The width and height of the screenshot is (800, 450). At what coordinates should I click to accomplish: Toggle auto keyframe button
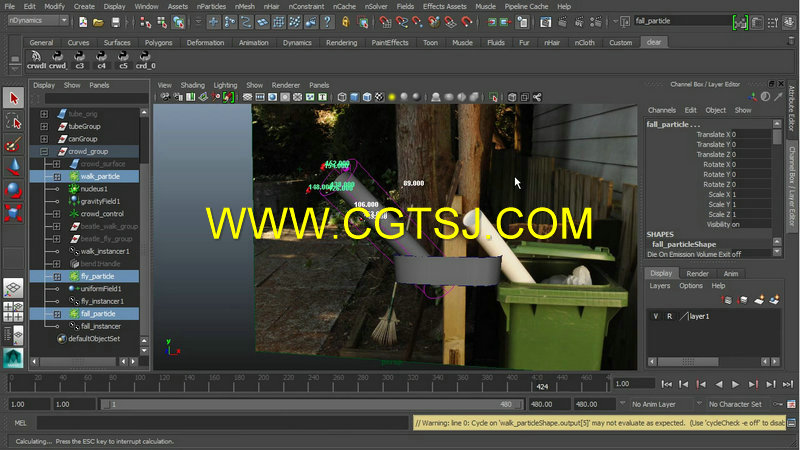pyautogui.click(x=778, y=404)
